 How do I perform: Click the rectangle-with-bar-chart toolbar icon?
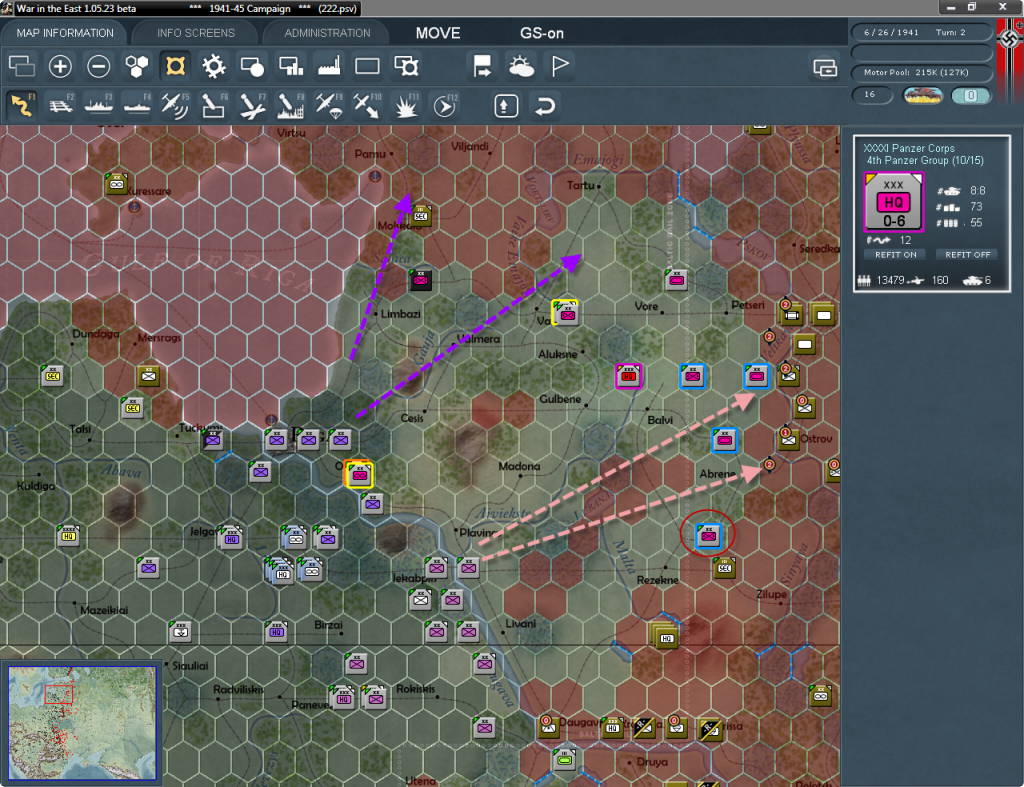(291, 66)
